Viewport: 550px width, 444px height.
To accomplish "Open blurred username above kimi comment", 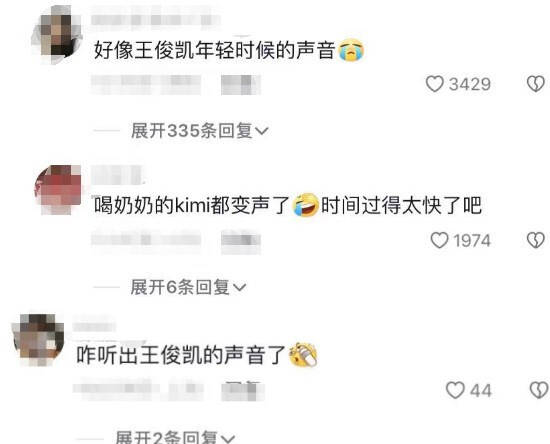I will tap(118, 175).
